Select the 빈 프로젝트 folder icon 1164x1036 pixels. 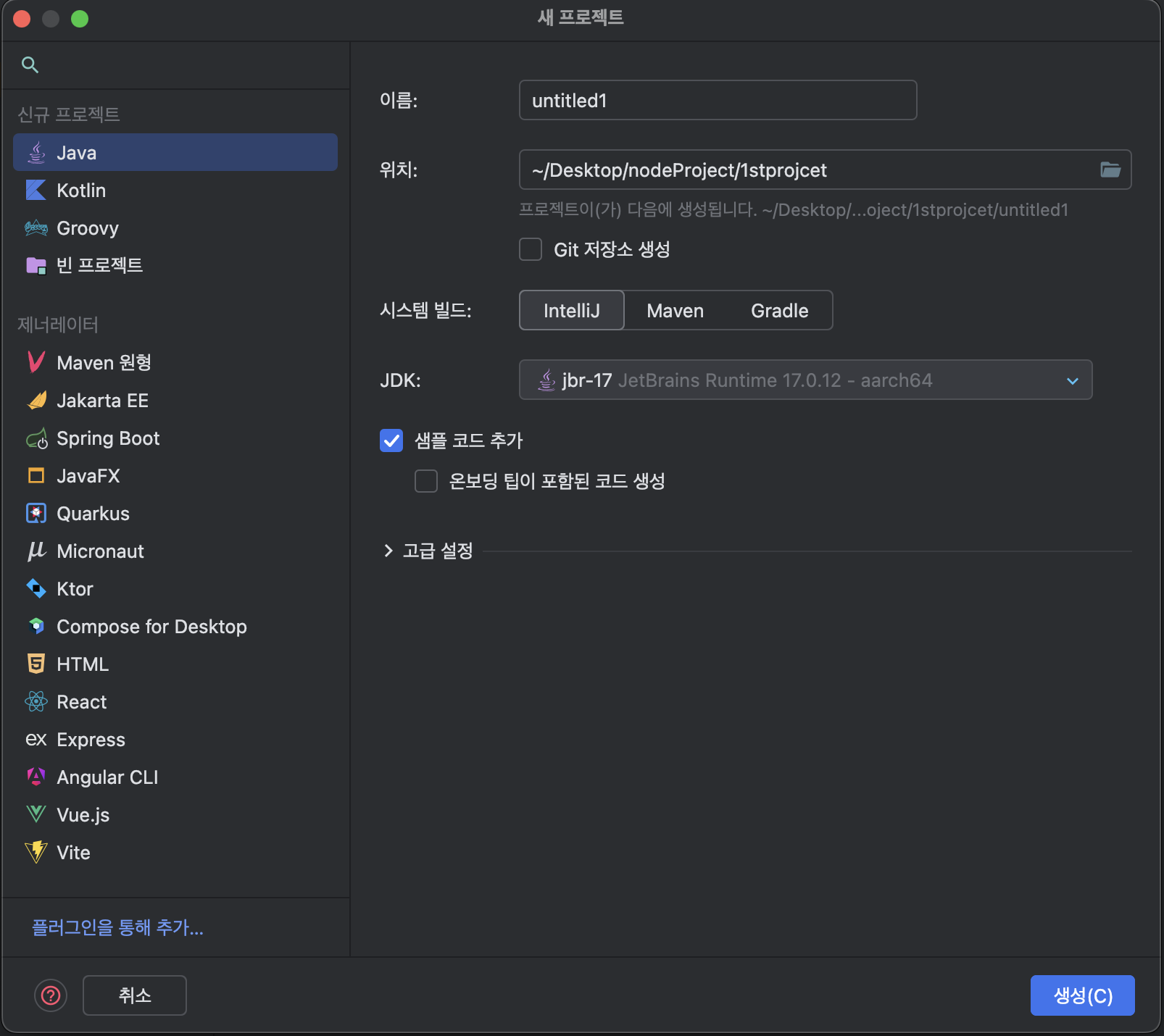click(36, 266)
